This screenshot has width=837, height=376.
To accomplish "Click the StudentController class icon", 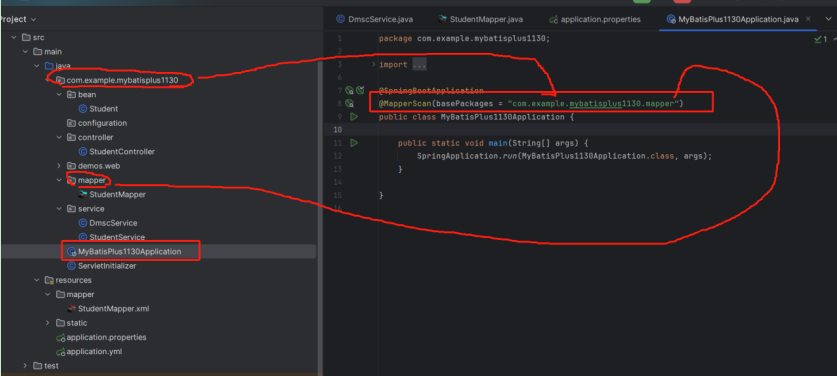I will coord(83,151).
